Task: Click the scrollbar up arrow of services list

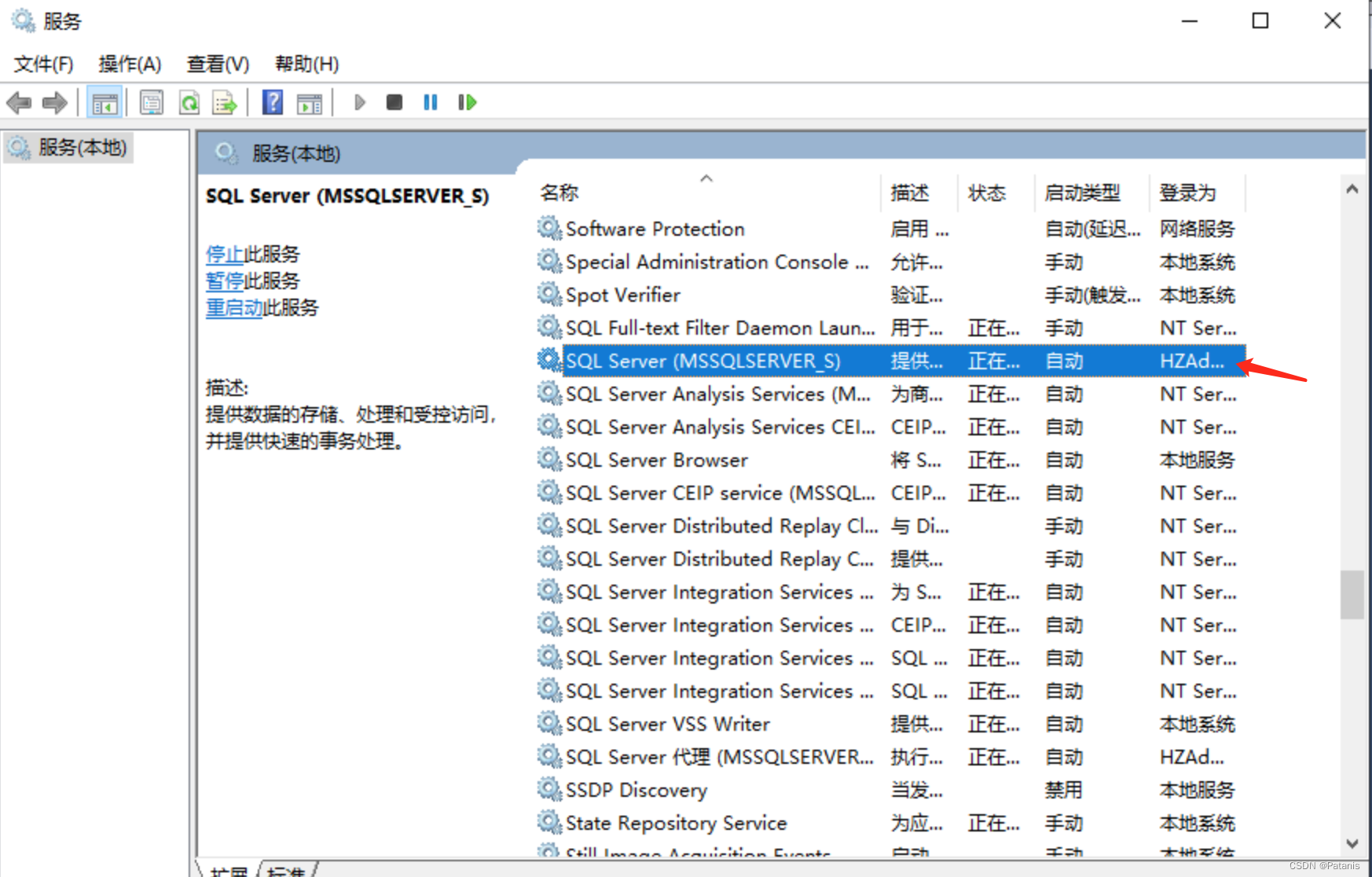Action: pos(1352,189)
